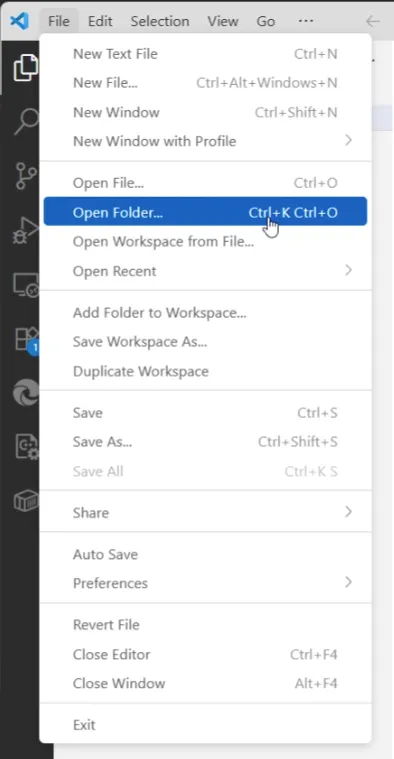Click the Go Back arrow
This screenshot has height=759, width=394.
(x=372, y=21)
